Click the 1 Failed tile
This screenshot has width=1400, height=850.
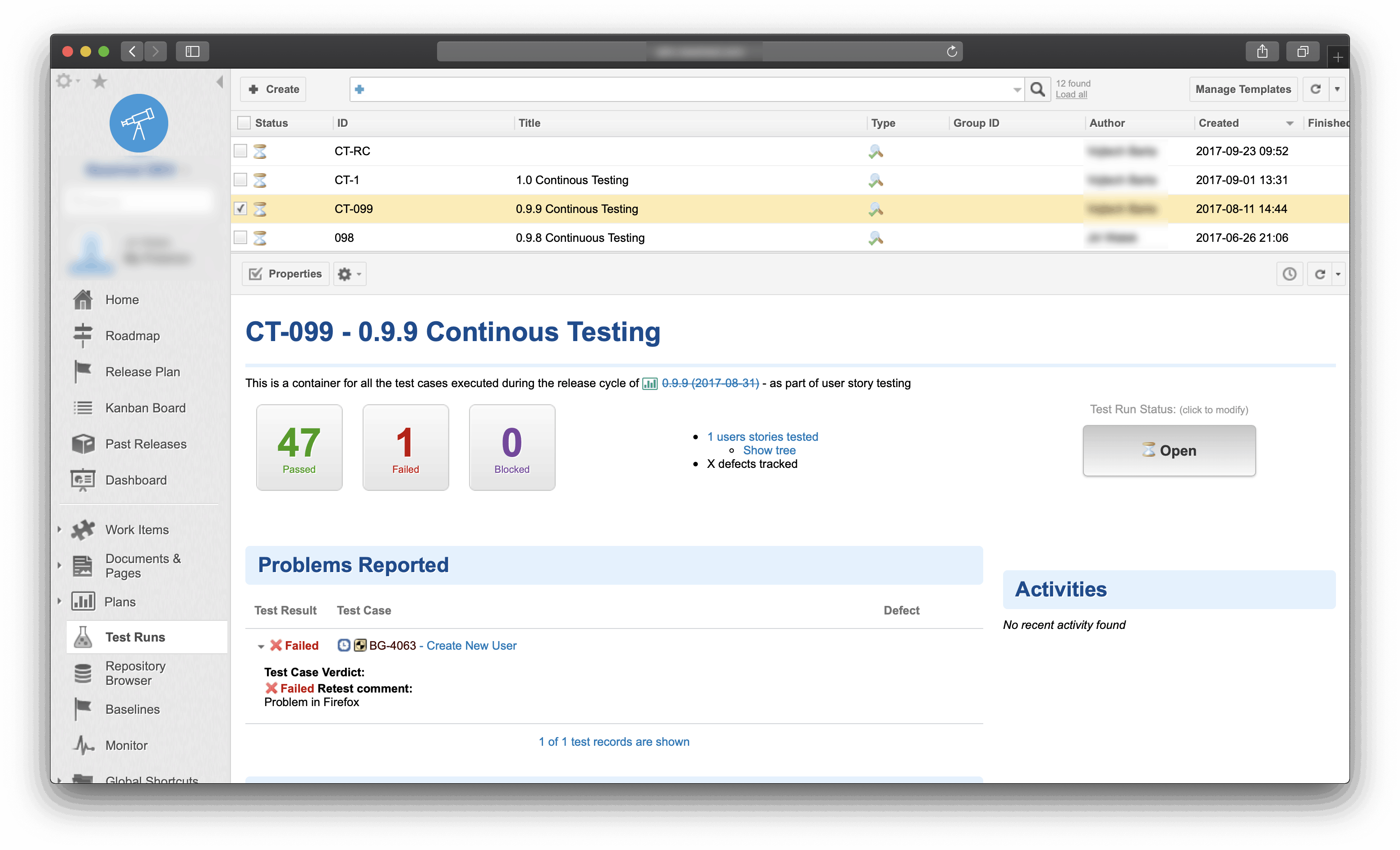[405, 447]
